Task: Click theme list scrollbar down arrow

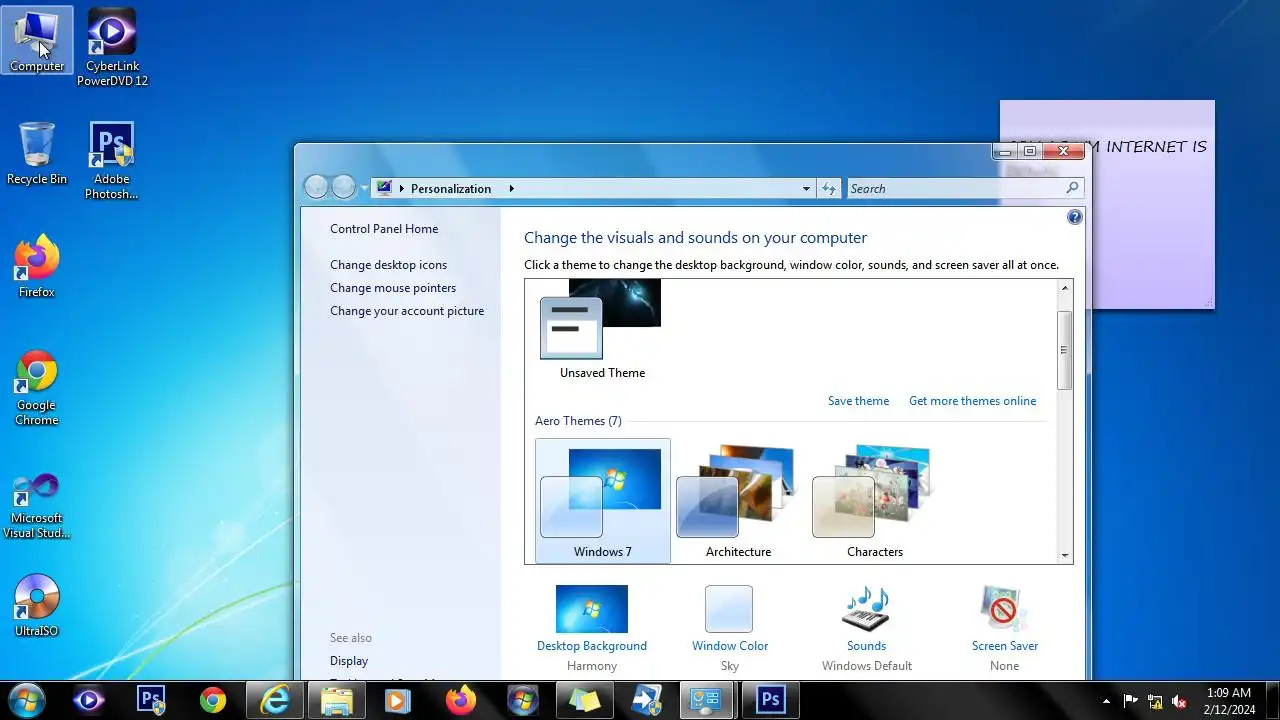Action: pyautogui.click(x=1065, y=555)
